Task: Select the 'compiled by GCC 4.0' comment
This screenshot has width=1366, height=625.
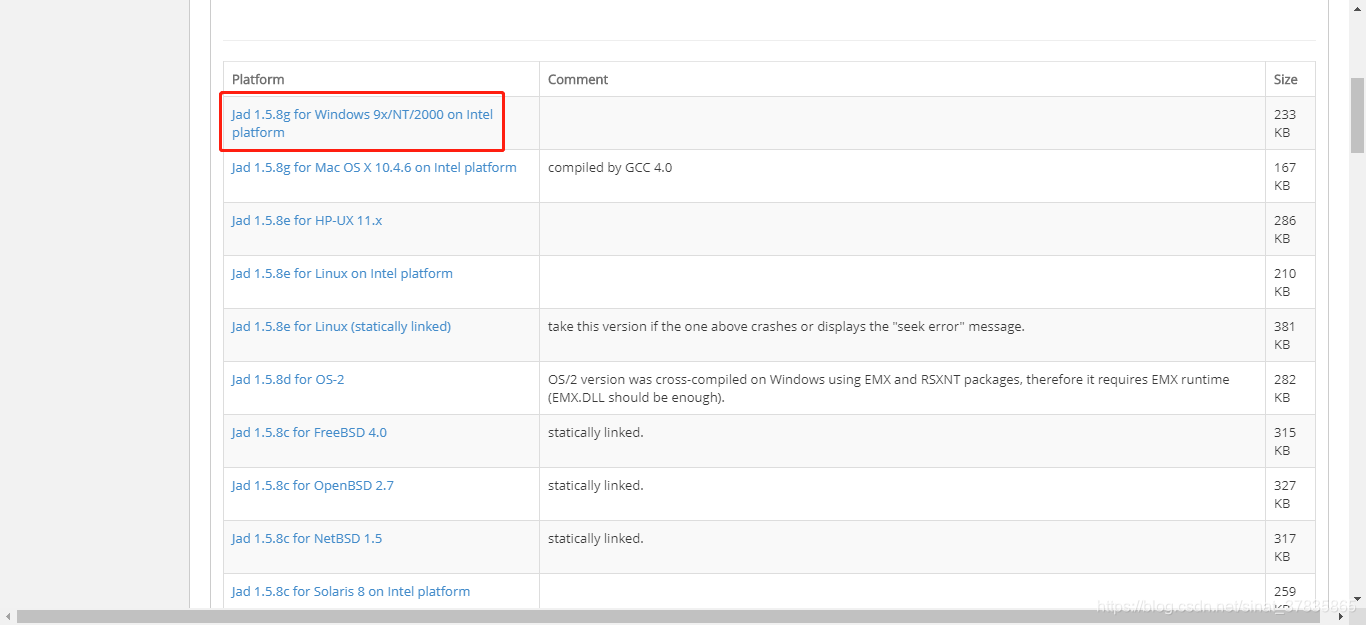Action: click(610, 167)
